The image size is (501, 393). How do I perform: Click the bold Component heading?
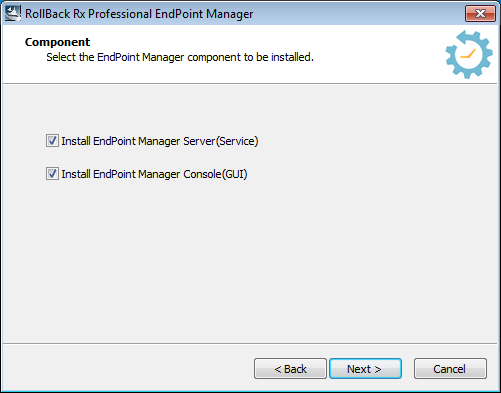57,42
